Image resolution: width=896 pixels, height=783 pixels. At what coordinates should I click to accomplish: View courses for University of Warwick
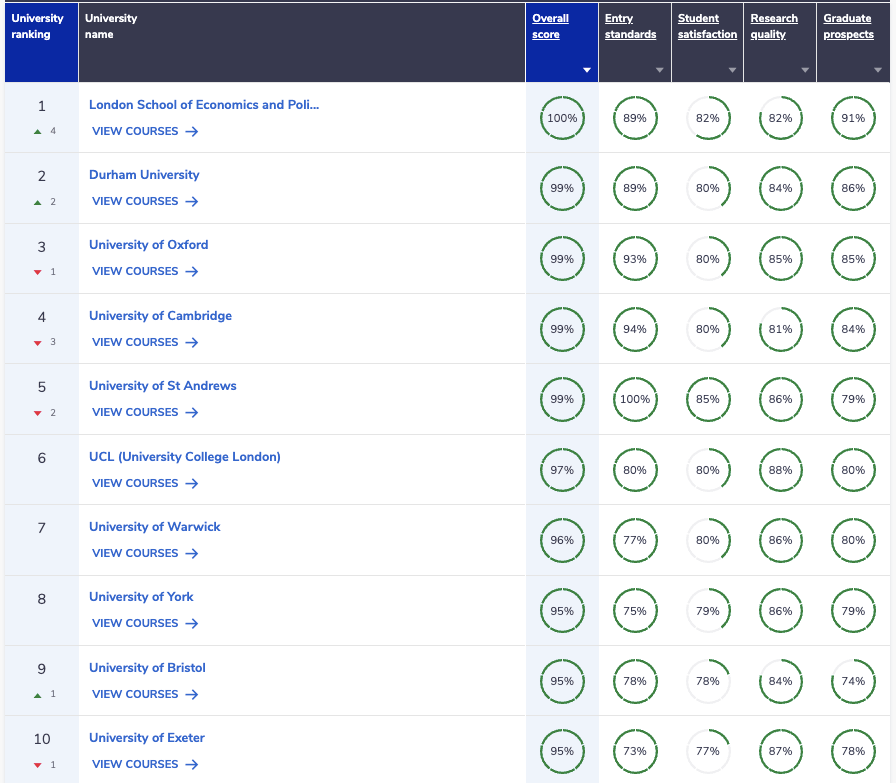click(145, 553)
